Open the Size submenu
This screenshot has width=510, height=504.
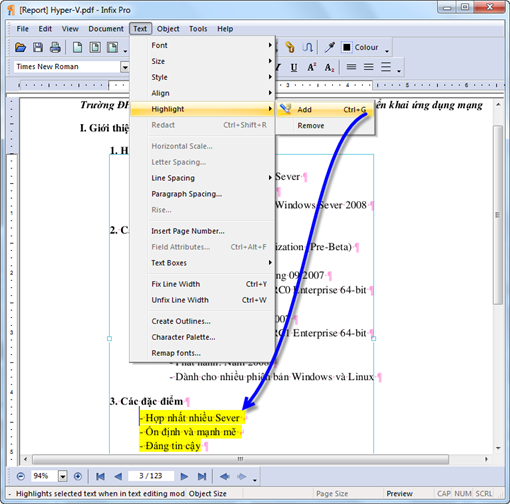coord(203,61)
